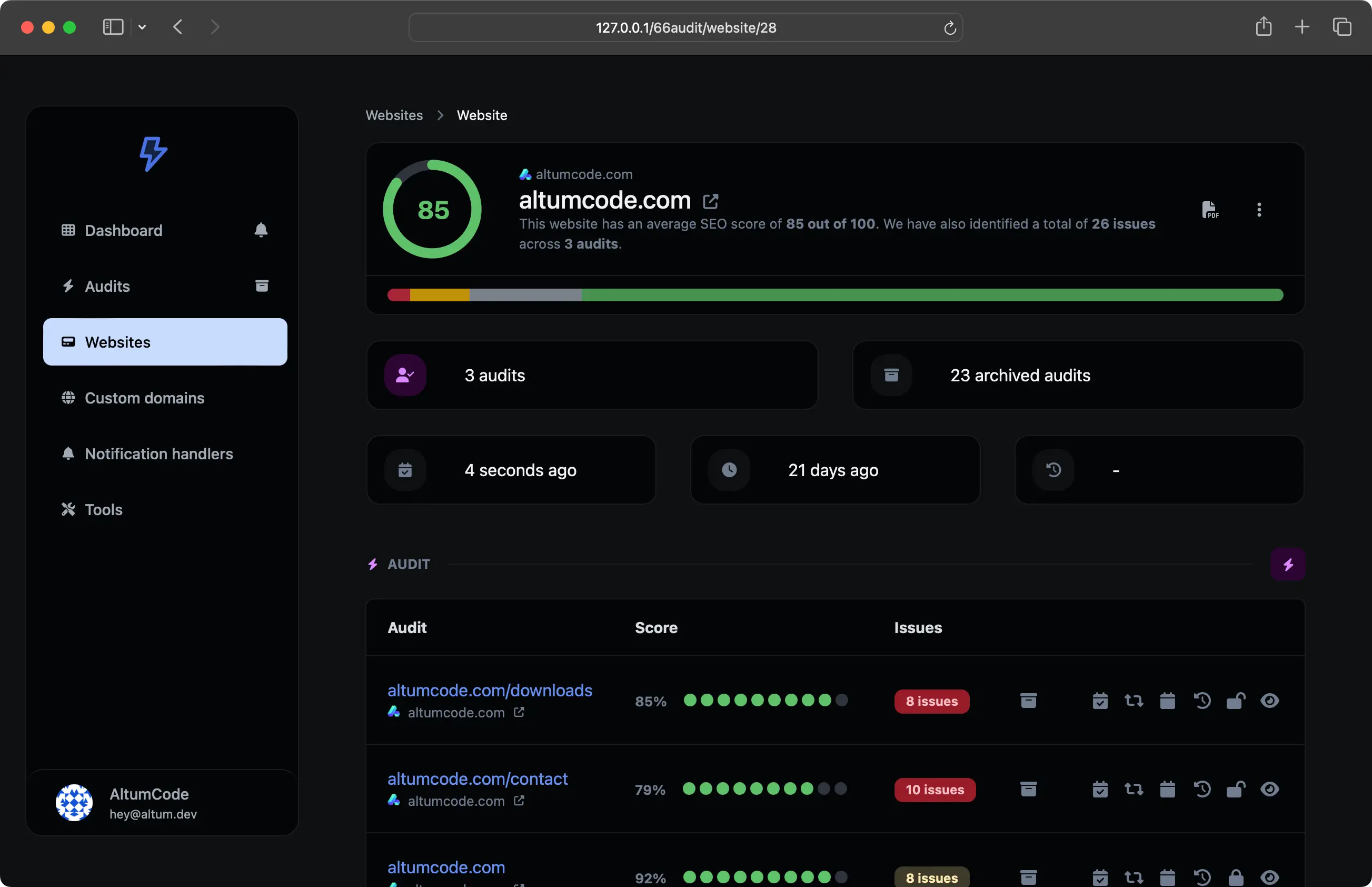Image resolution: width=1372 pixels, height=887 pixels.
Task: Click the history icon for altumcode.com/contact row
Action: (x=1201, y=789)
